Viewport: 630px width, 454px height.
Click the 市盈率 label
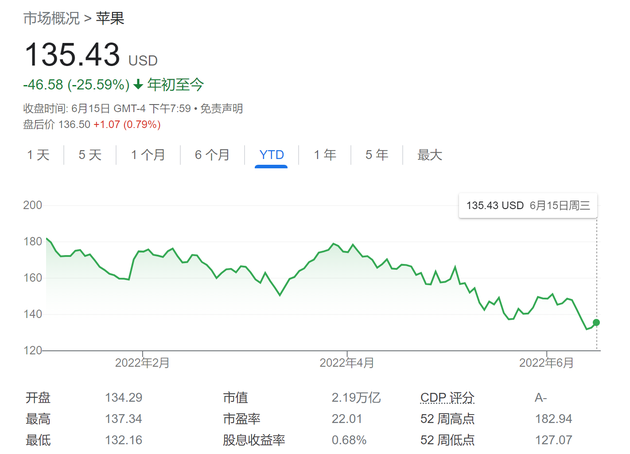[241, 419]
